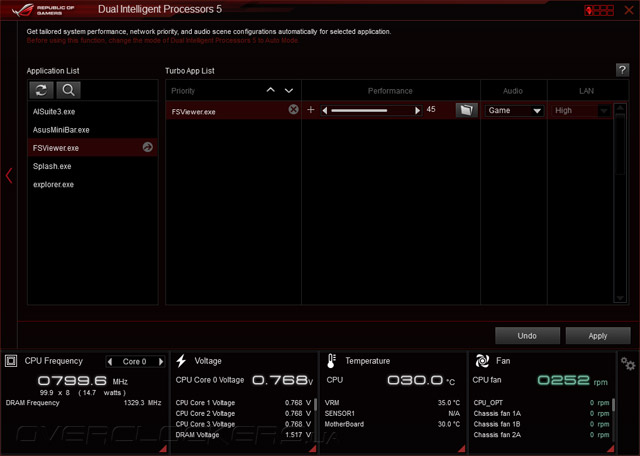This screenshot has width=640, height=456.
Task: Click the 0799.6 MHz frequency readout
Action: tap(82, 381)
